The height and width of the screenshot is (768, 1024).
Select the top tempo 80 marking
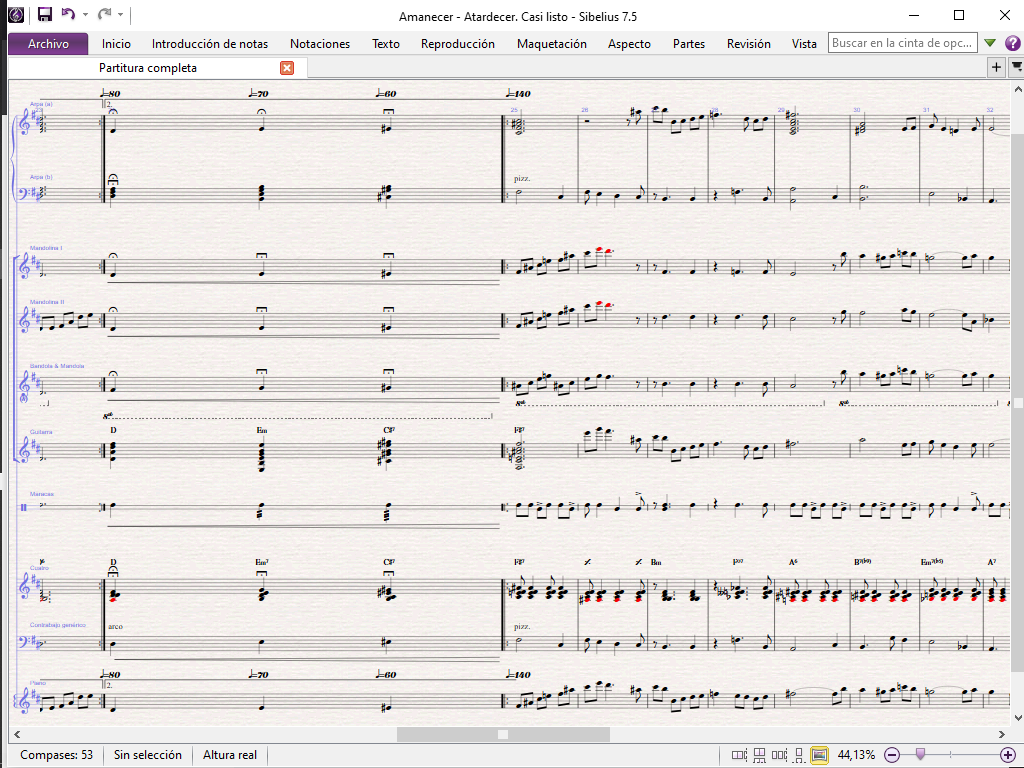point(110,93)
